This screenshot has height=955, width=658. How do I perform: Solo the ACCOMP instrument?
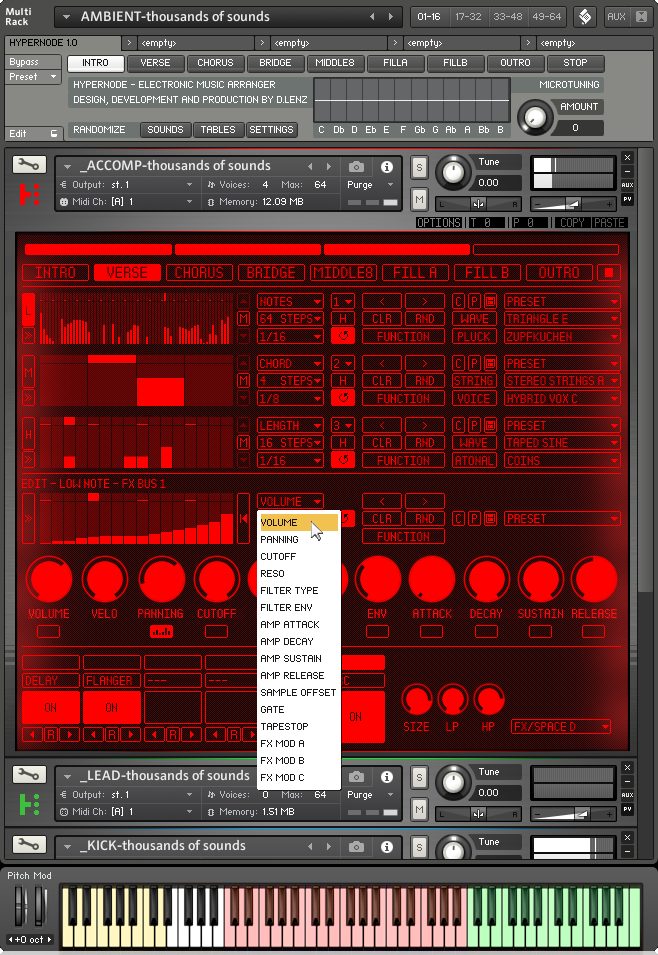pos(419,167)
